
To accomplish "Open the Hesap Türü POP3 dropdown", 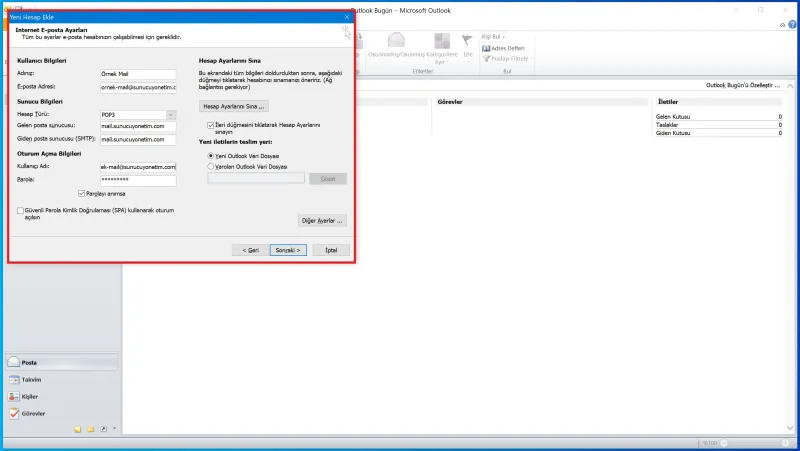I will [x=170, y=115].
